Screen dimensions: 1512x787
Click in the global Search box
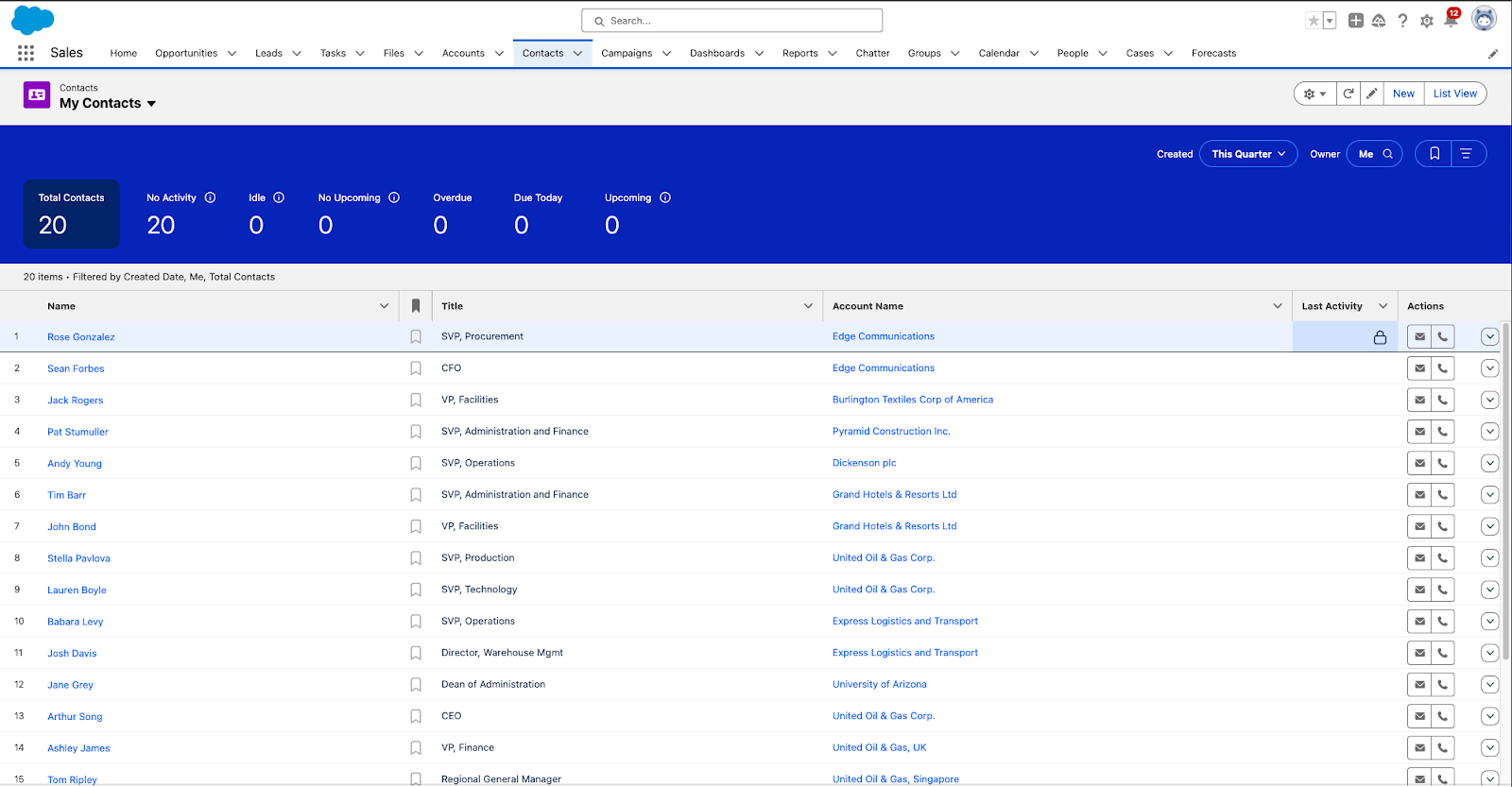pos(732,21)
